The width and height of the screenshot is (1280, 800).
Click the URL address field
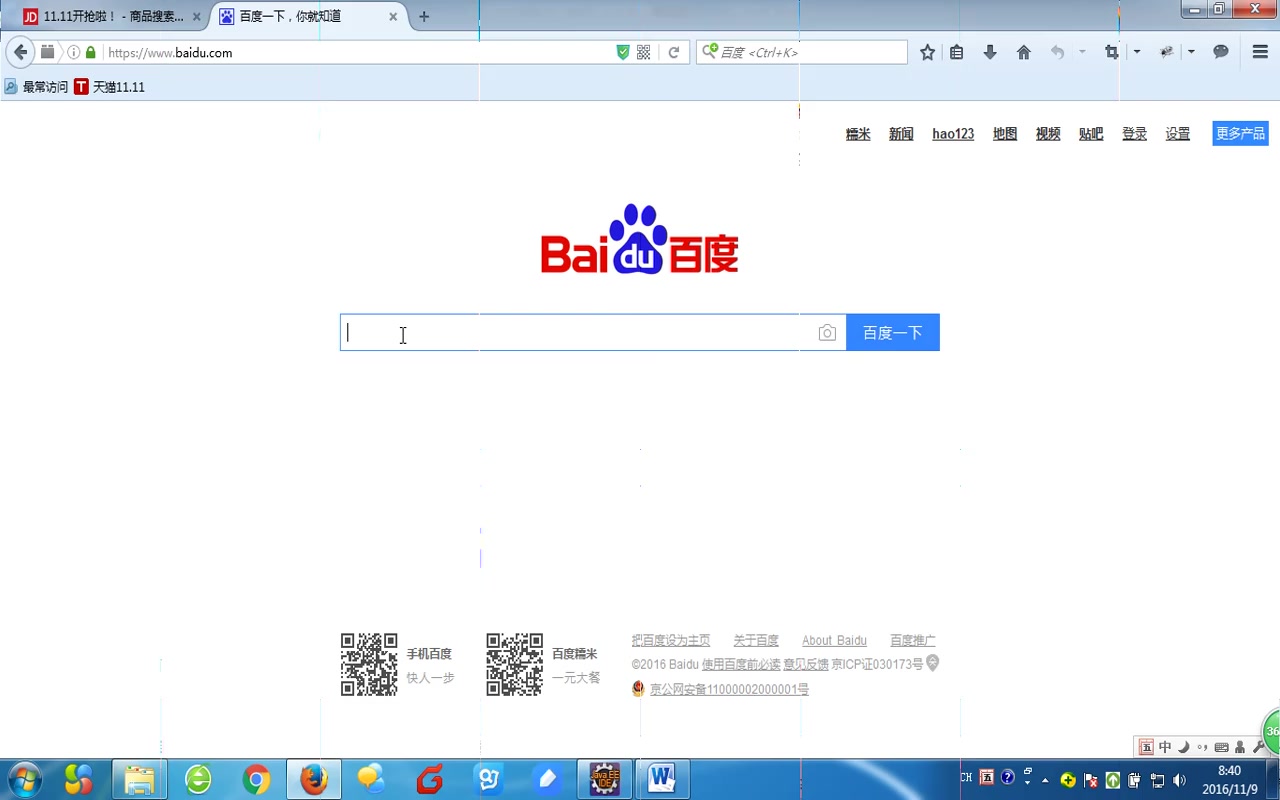[358, 53]
